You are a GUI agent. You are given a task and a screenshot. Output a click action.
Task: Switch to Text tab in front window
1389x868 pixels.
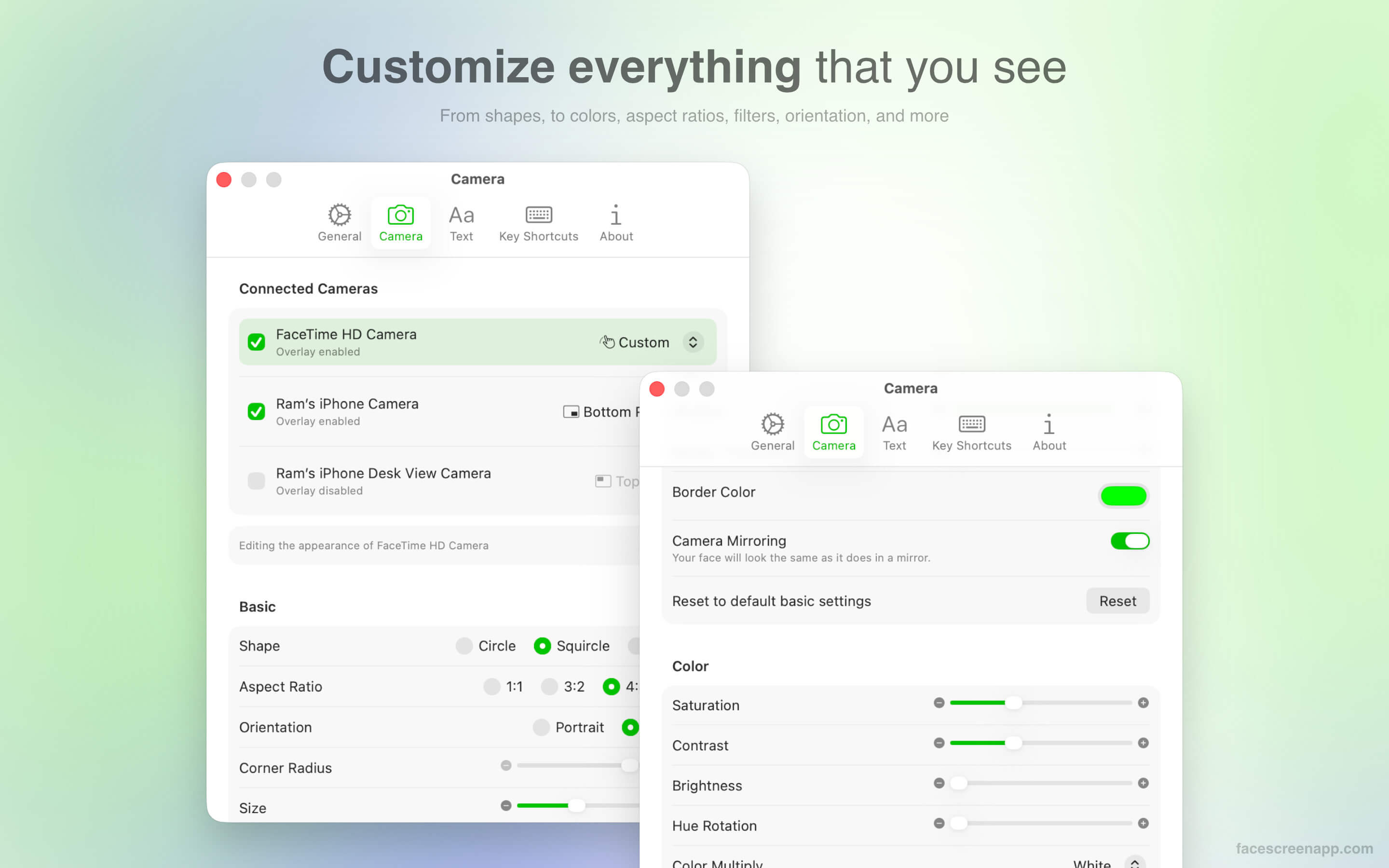pos(894,445)
